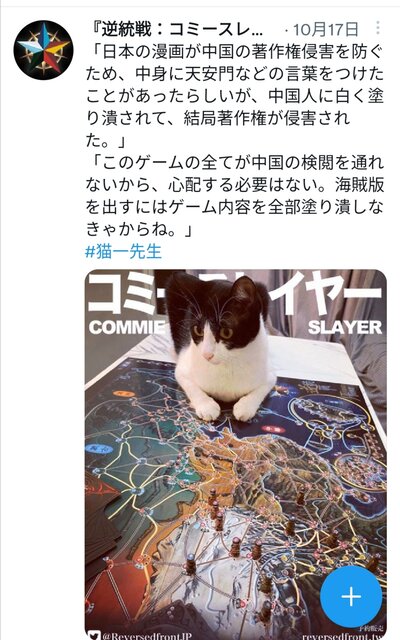Click the 10月17日 tweet timestamp
The width and height of the screenshot is (400, 640).
(x=325, y=29)
